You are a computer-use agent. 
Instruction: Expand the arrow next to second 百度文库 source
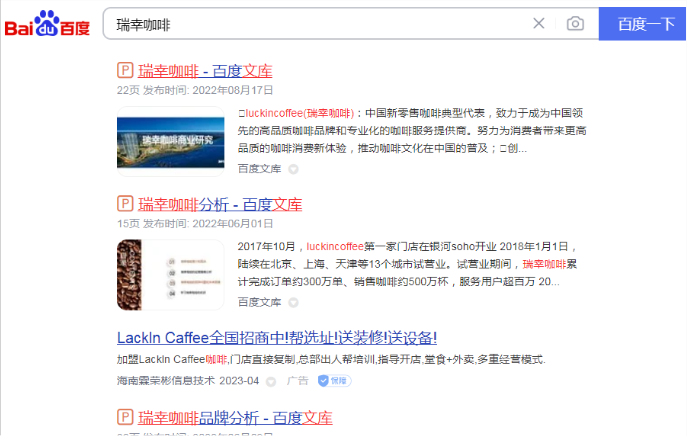tap(294, 302)
